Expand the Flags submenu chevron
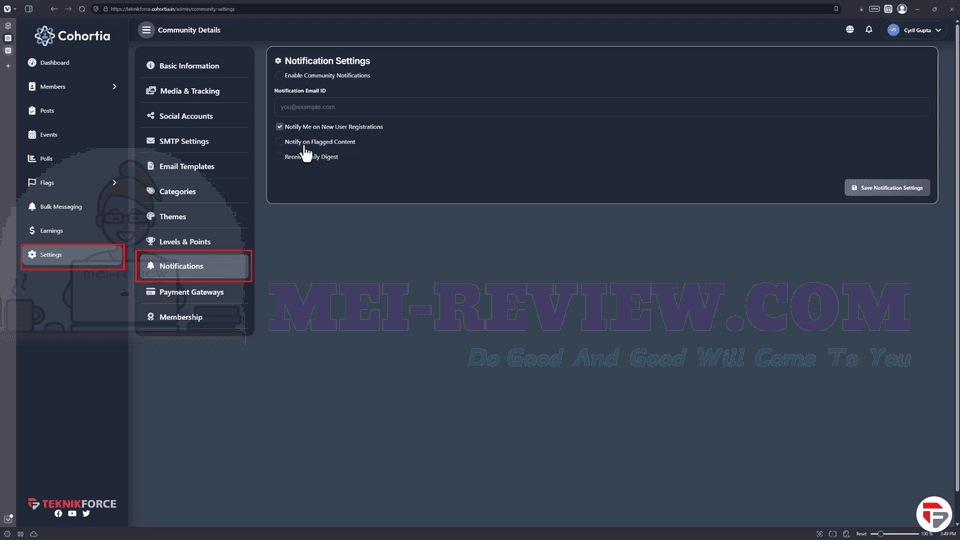 114,182
